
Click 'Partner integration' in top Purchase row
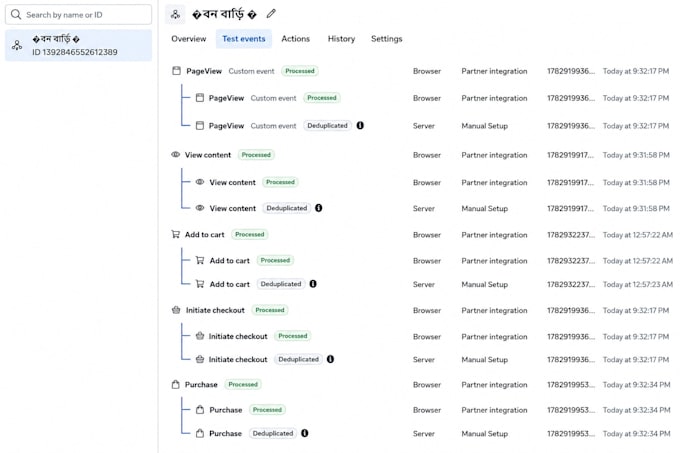pos(494,385)
